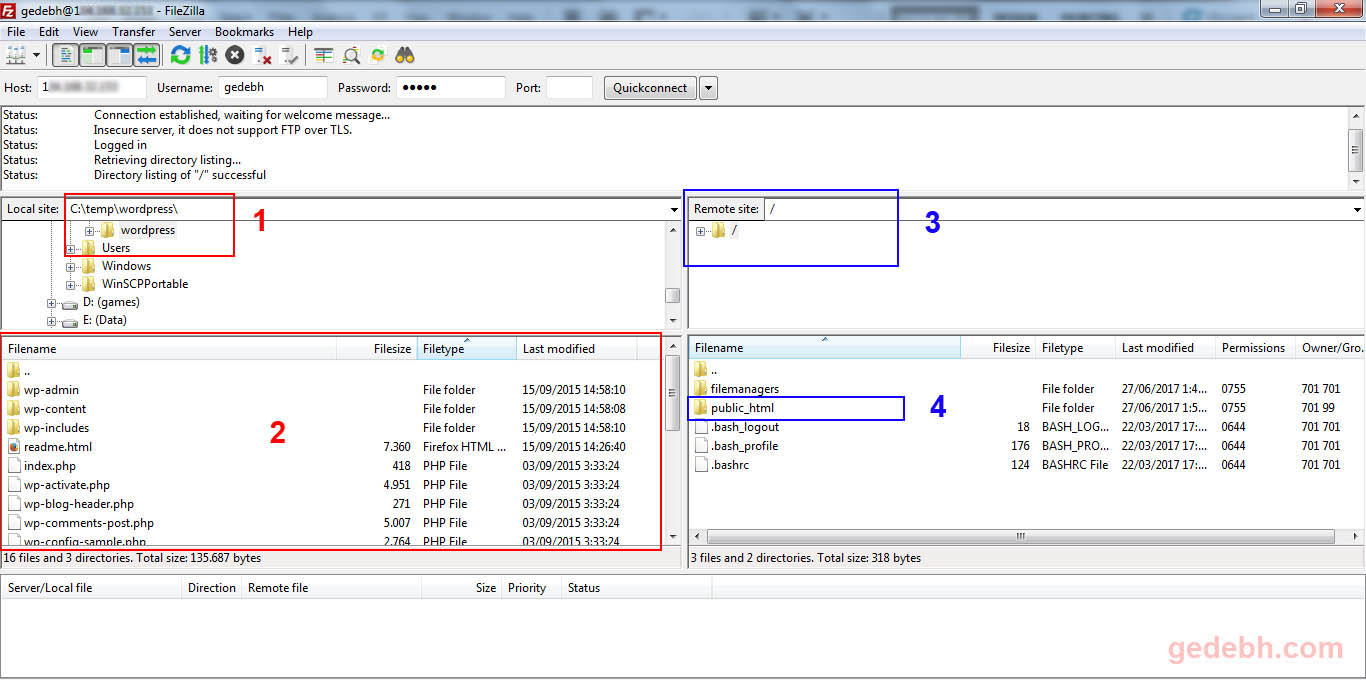Sort remote files by Permissions column

pos(1254,348)
